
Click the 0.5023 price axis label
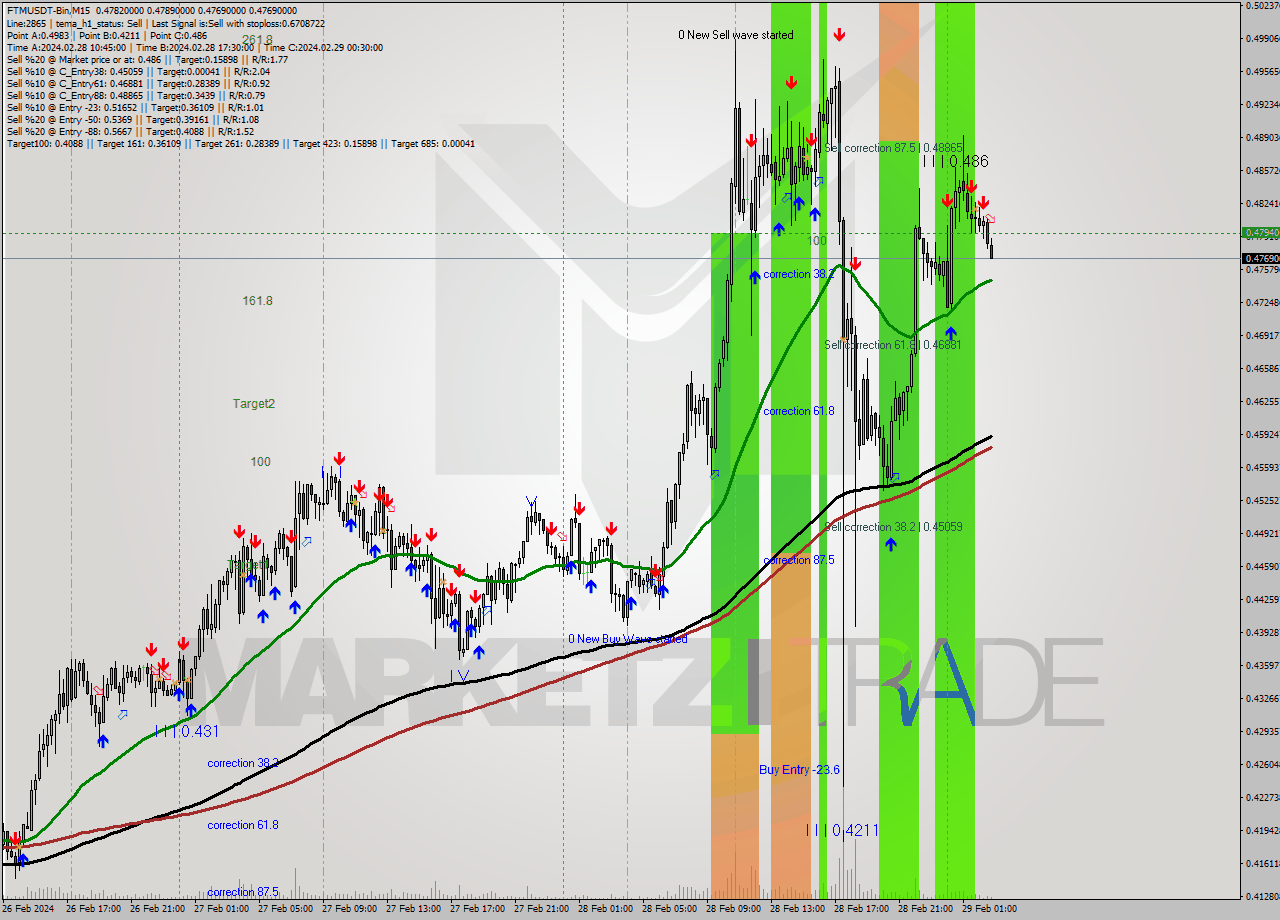[1262, 5]
